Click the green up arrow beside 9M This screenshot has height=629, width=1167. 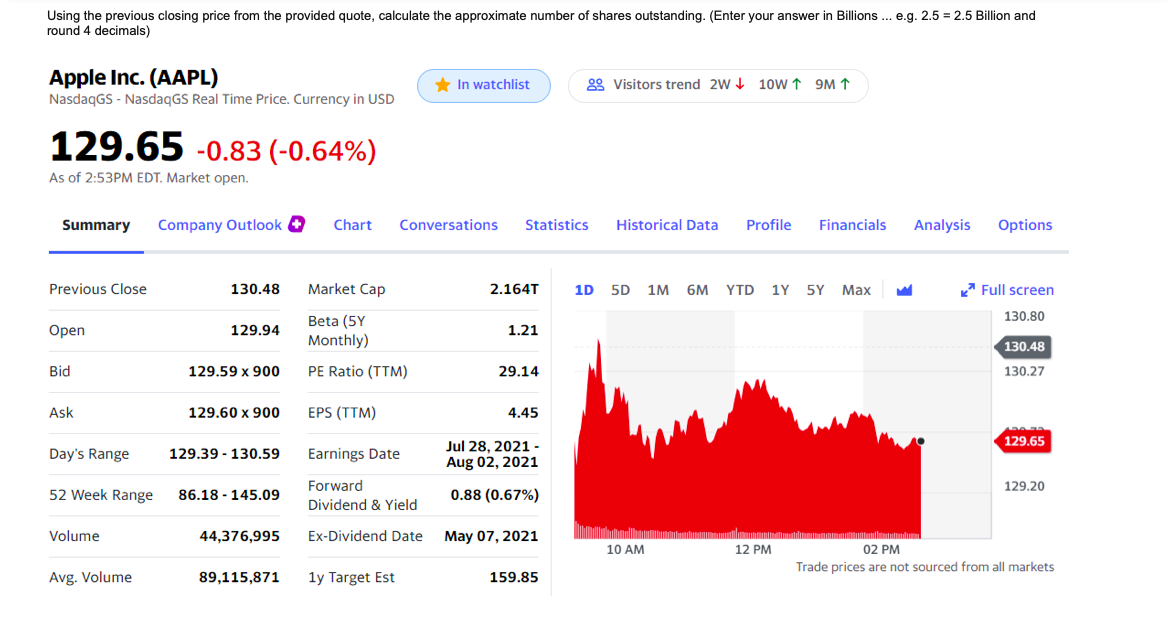(x=845, y=84)
